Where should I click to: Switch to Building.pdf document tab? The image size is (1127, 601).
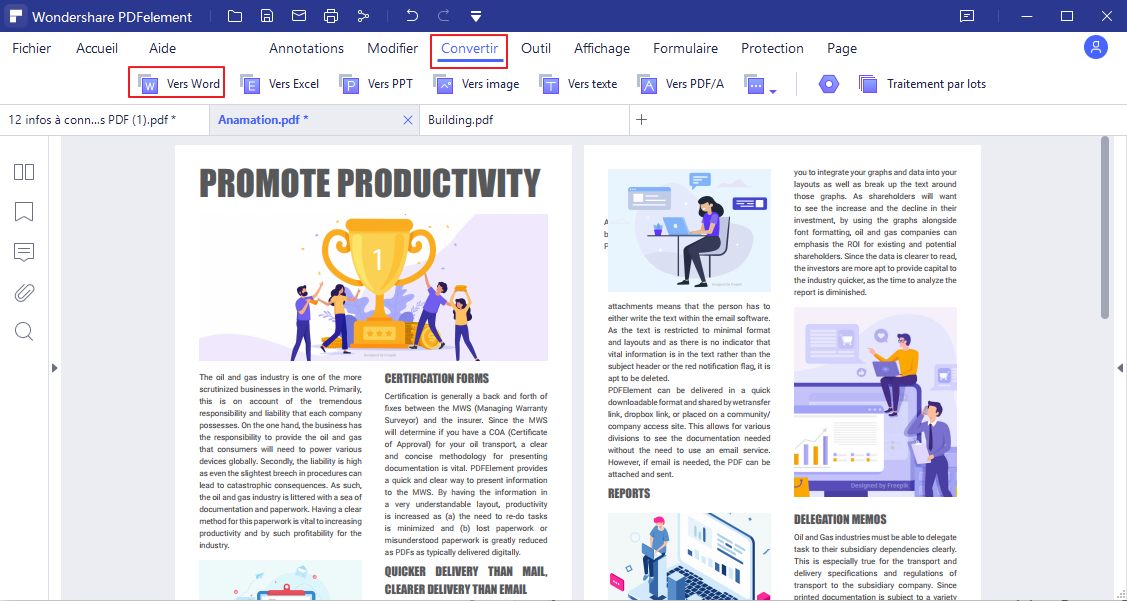[525, 120]
